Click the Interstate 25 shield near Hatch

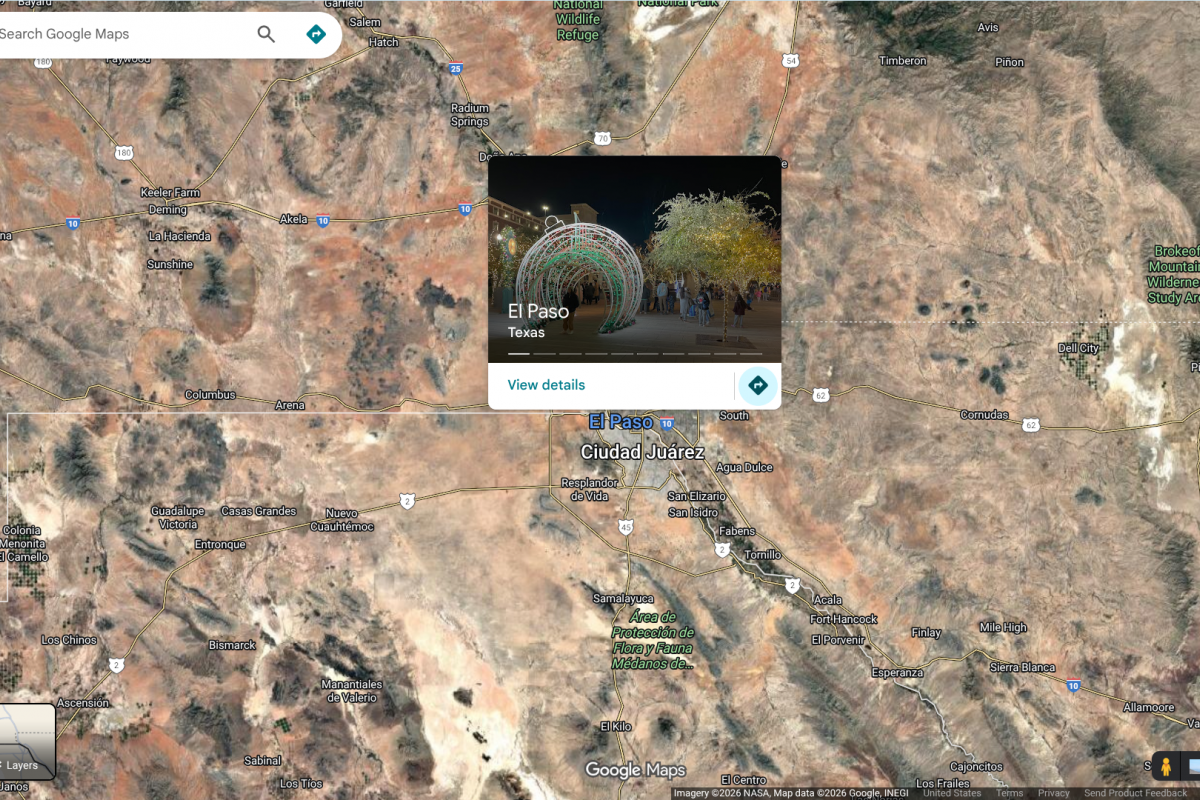456,69
